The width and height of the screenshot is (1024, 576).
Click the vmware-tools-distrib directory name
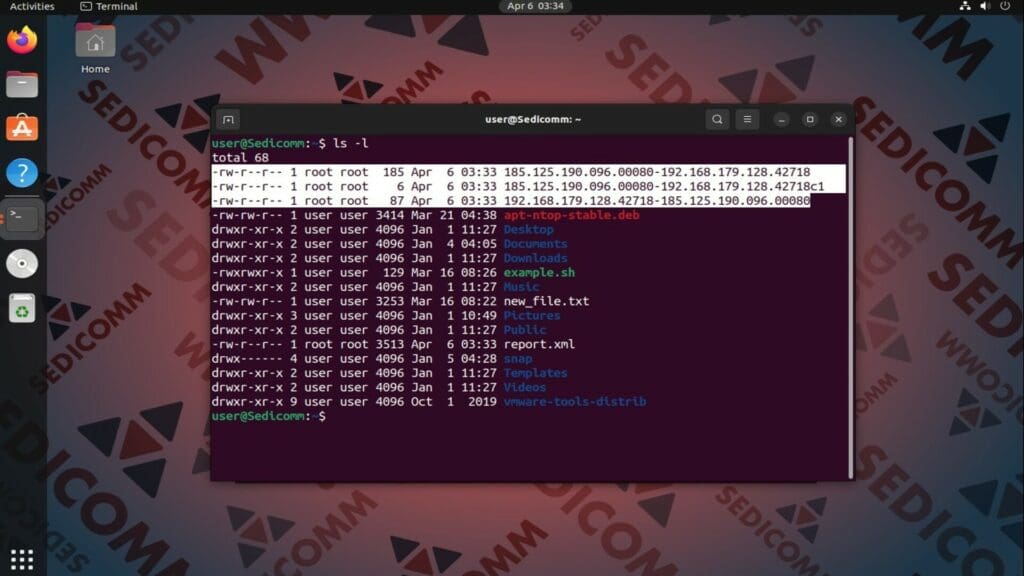(x=575, y=402)
